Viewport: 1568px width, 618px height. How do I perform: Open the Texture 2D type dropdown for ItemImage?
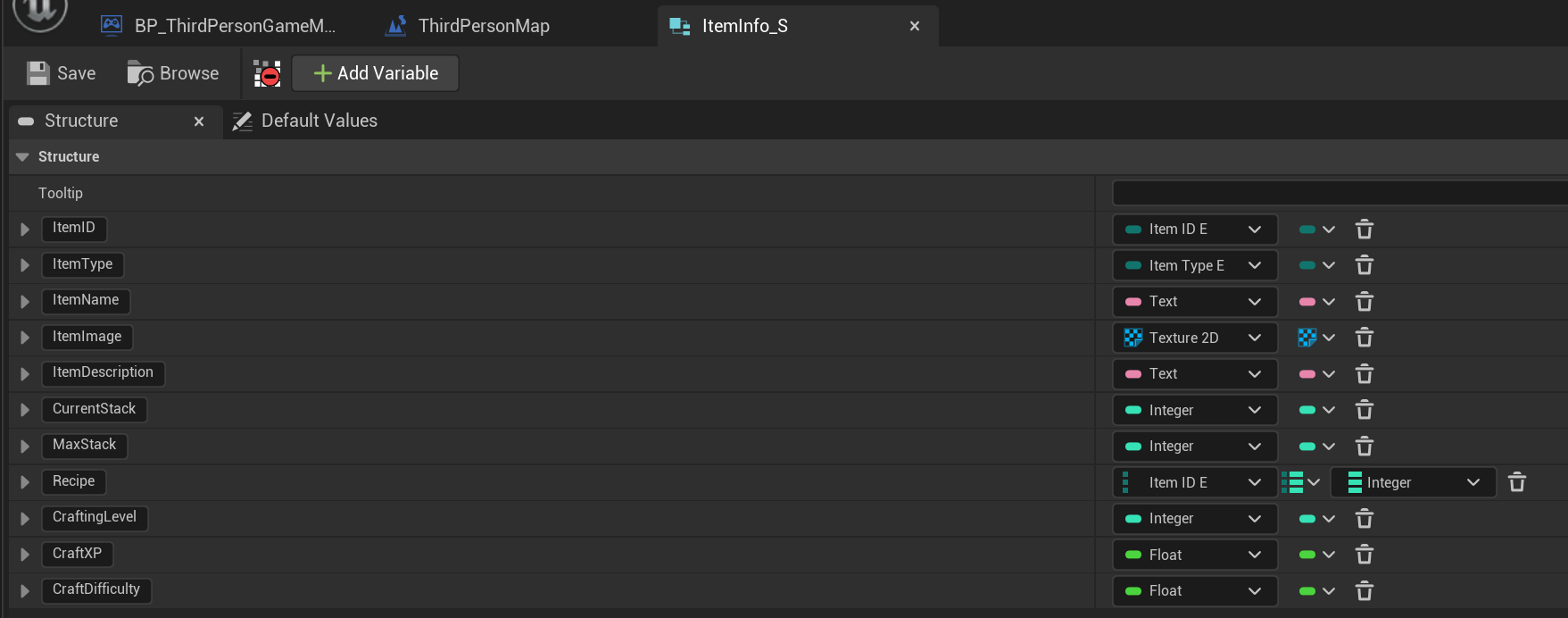[x=1194, y=338]
